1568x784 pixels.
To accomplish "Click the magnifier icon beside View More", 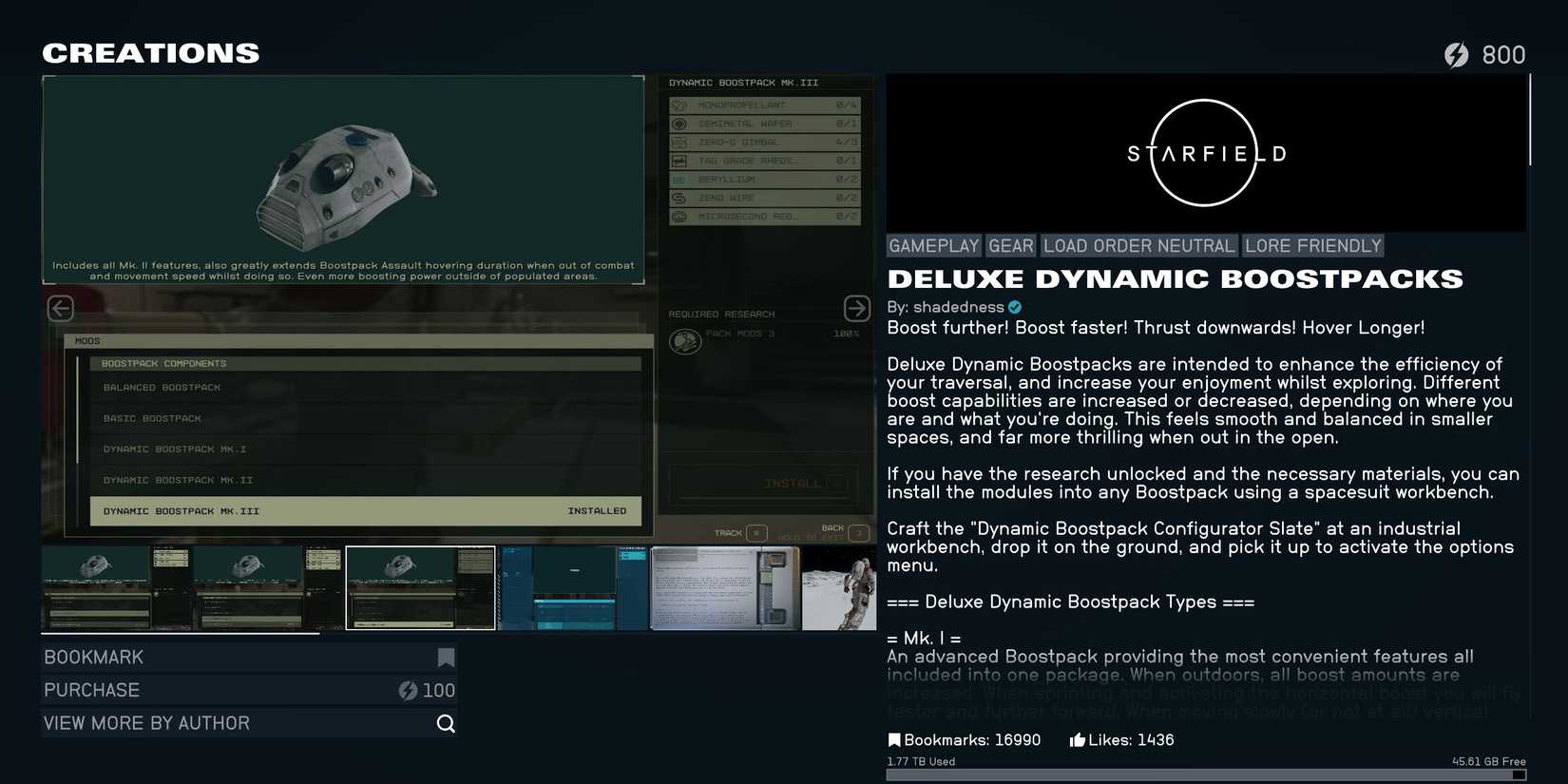I will [446, 724].
